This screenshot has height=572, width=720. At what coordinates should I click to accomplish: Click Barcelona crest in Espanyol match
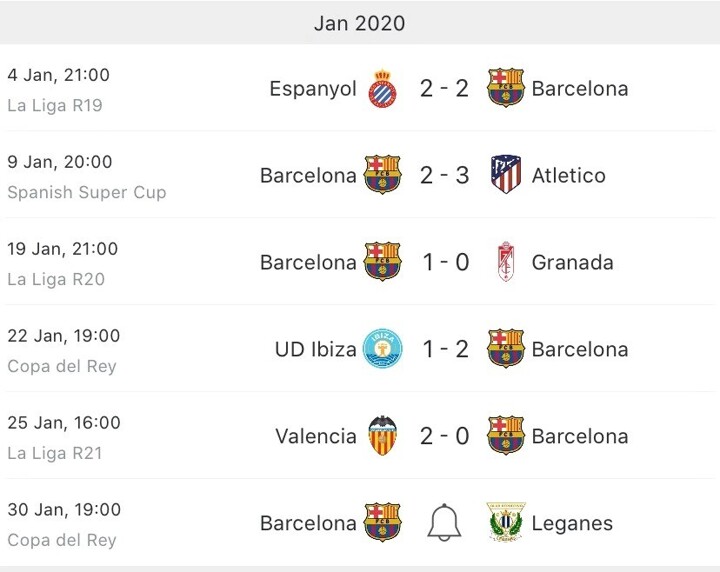(x=506, y=89)
